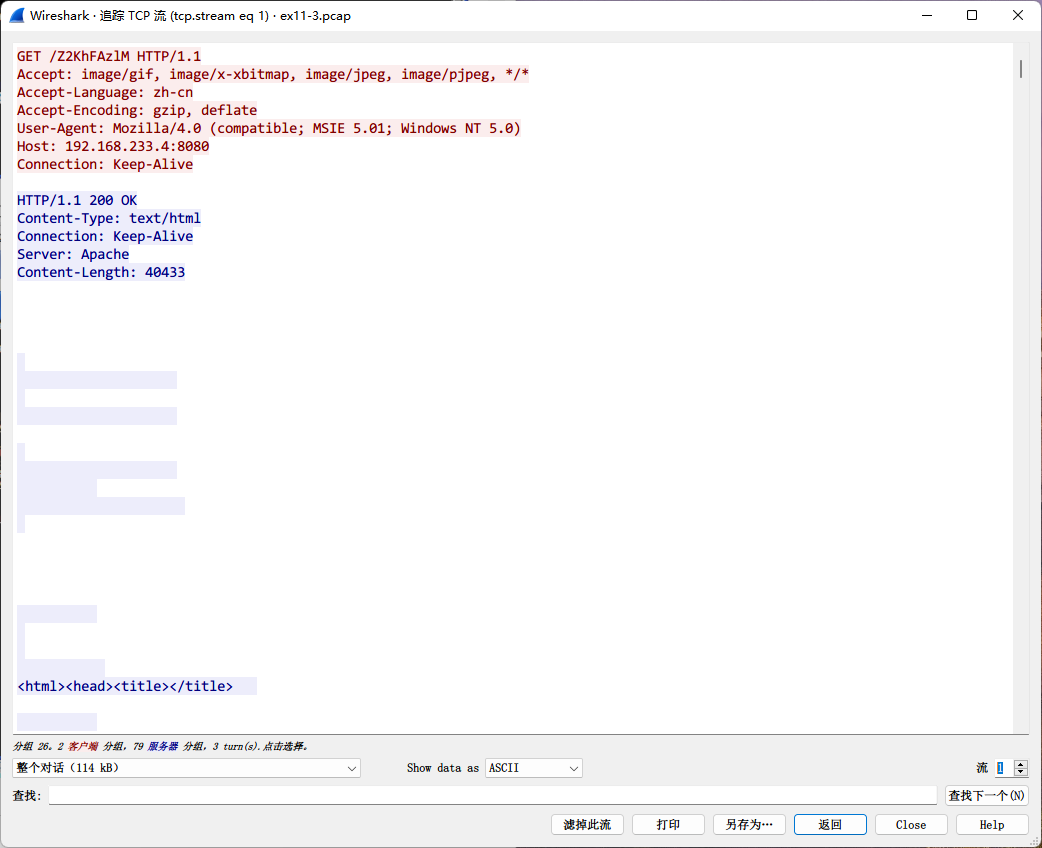Click the 滤掉此流 button
This screenshot has height=848, width=1042.
587,825
